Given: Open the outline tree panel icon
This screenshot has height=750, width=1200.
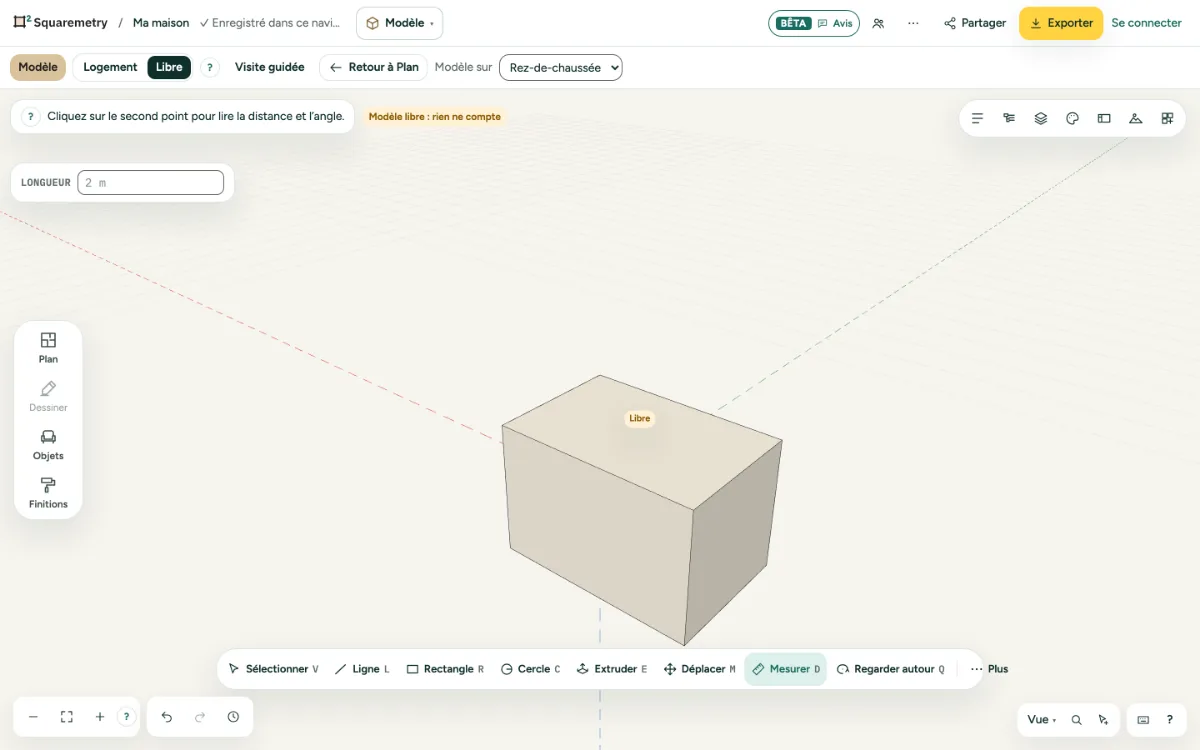Looking at the screenshot, I should coord(1009,118).
